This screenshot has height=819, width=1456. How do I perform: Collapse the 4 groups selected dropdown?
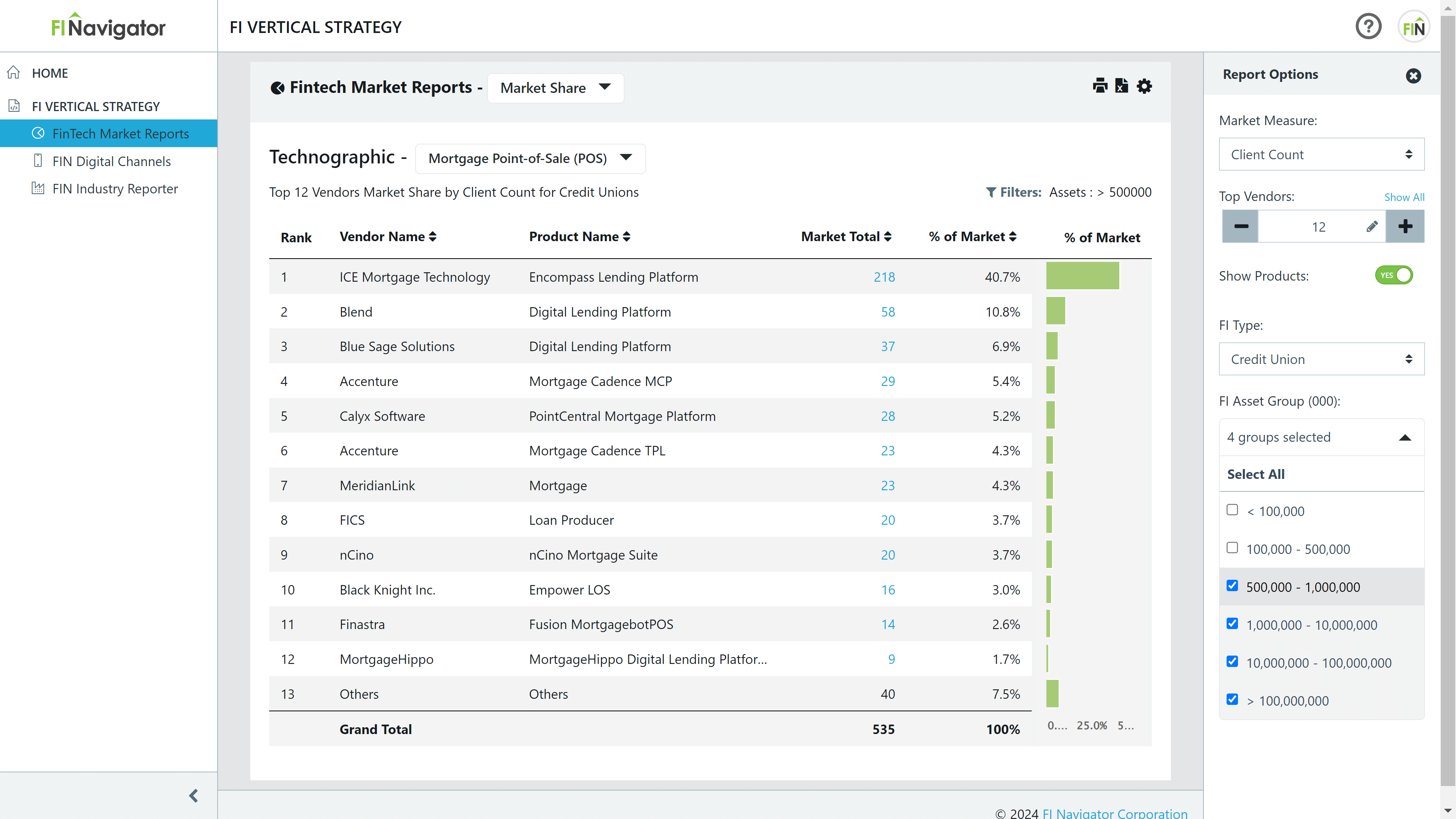click(1321, 437)
